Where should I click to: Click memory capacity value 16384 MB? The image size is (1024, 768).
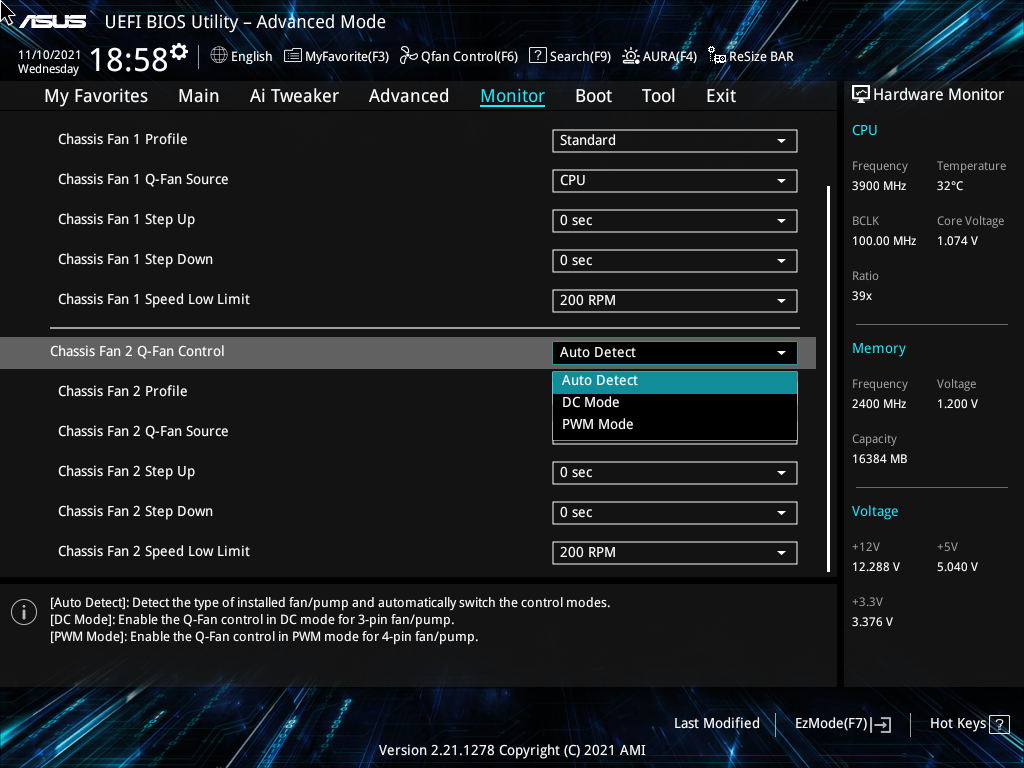[879, 459]
